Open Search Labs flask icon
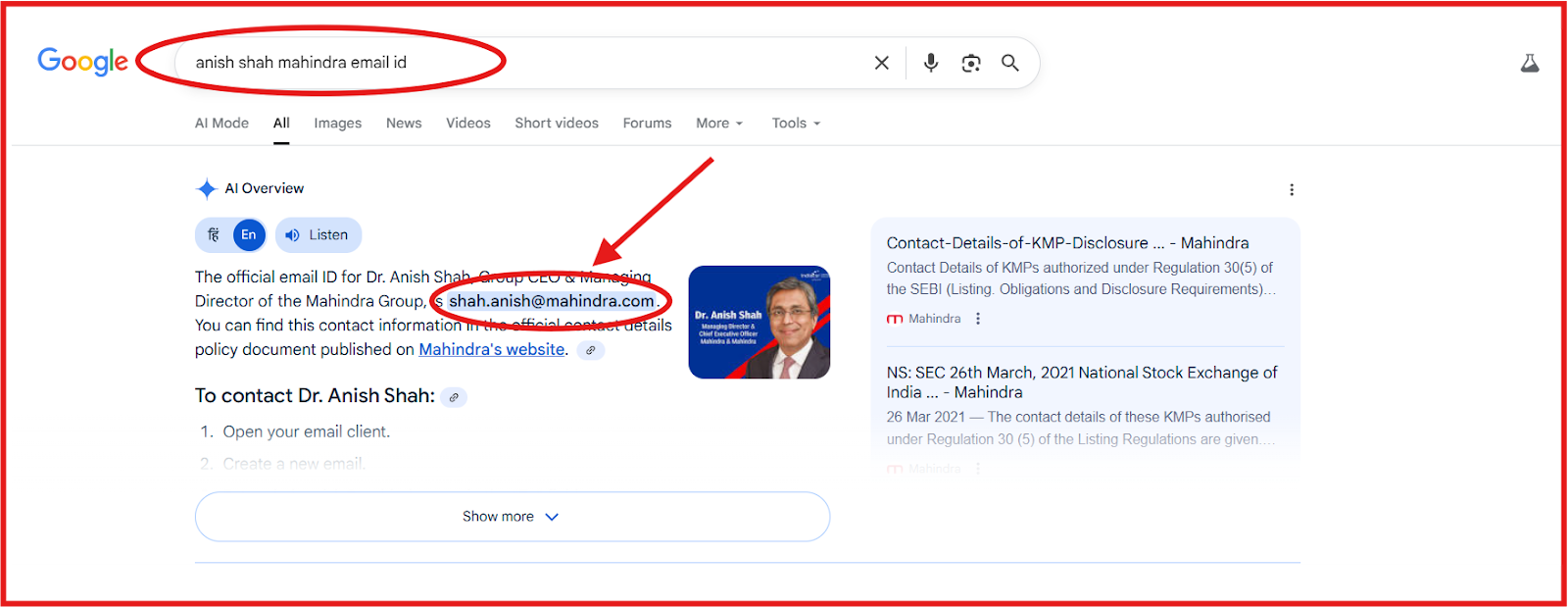This screenshot has height=607, width=1568. [x=1530, y=63]
